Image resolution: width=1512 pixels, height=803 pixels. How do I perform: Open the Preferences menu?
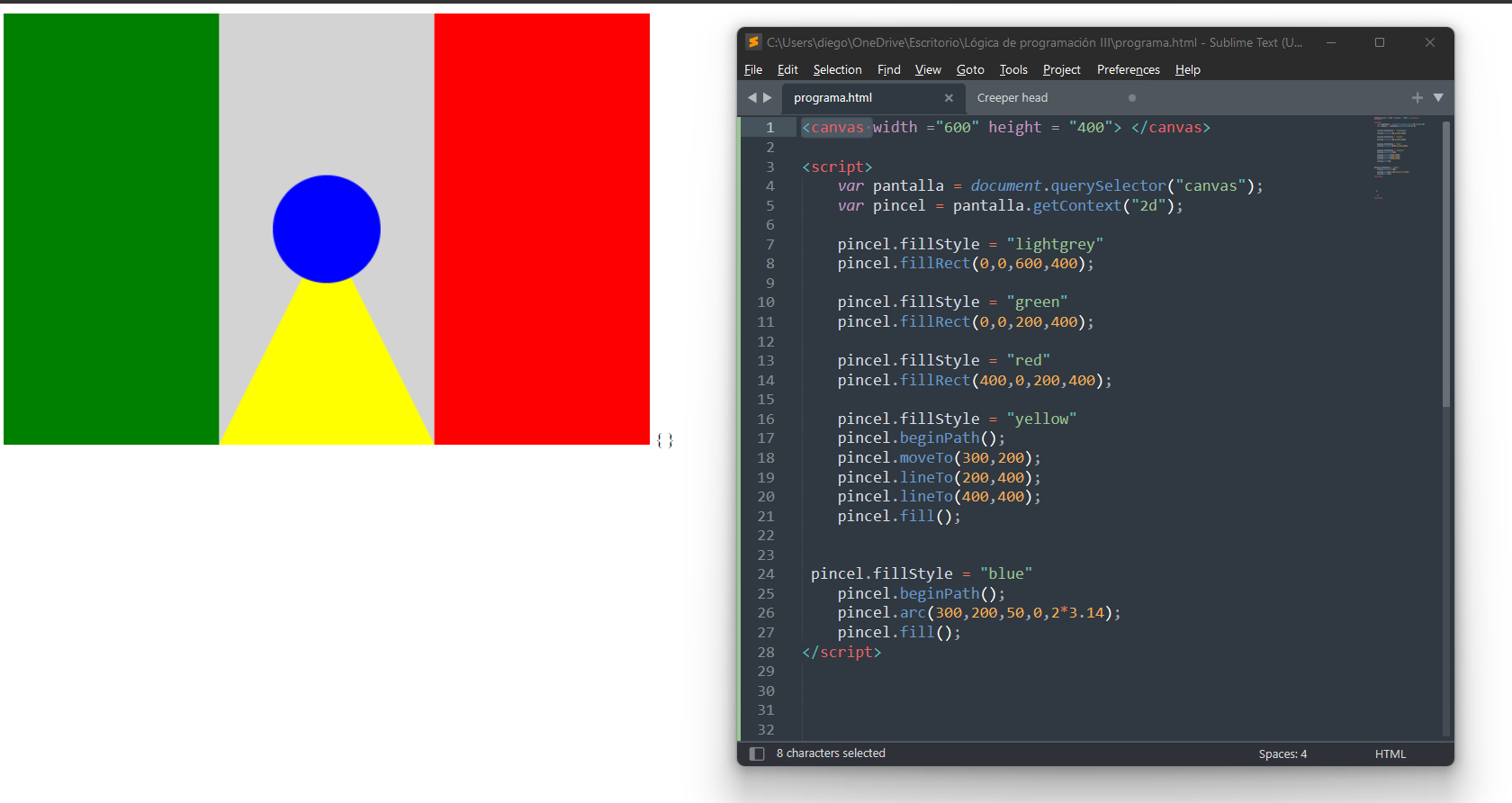click(x=1129, y=69)
